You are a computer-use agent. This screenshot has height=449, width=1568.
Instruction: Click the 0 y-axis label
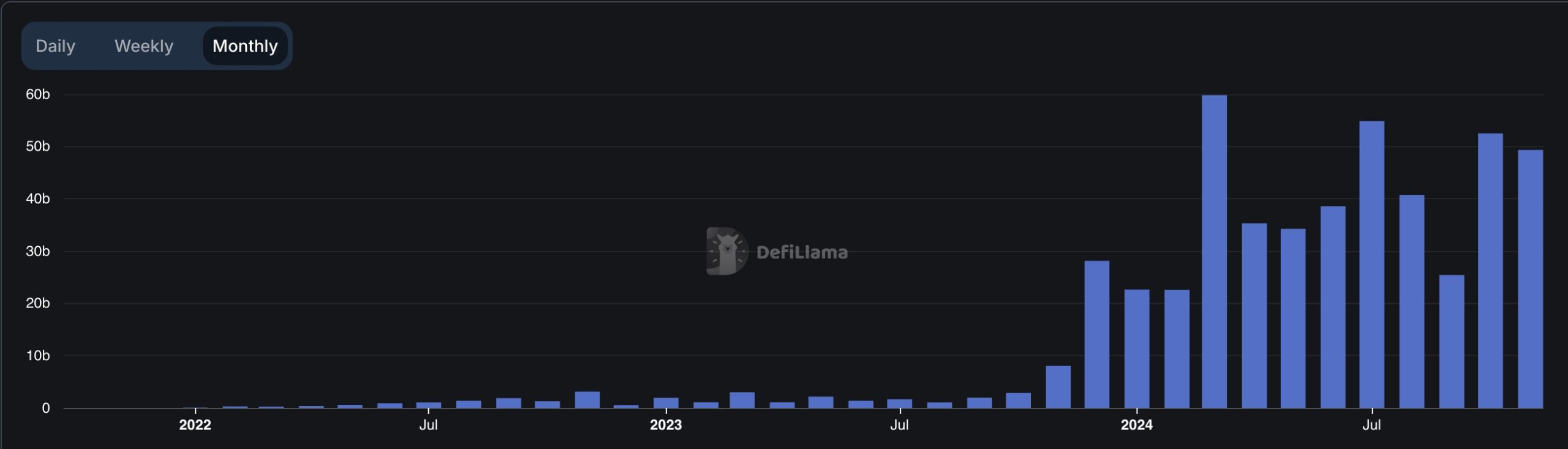pyautogui.click(x=45, y=409)
